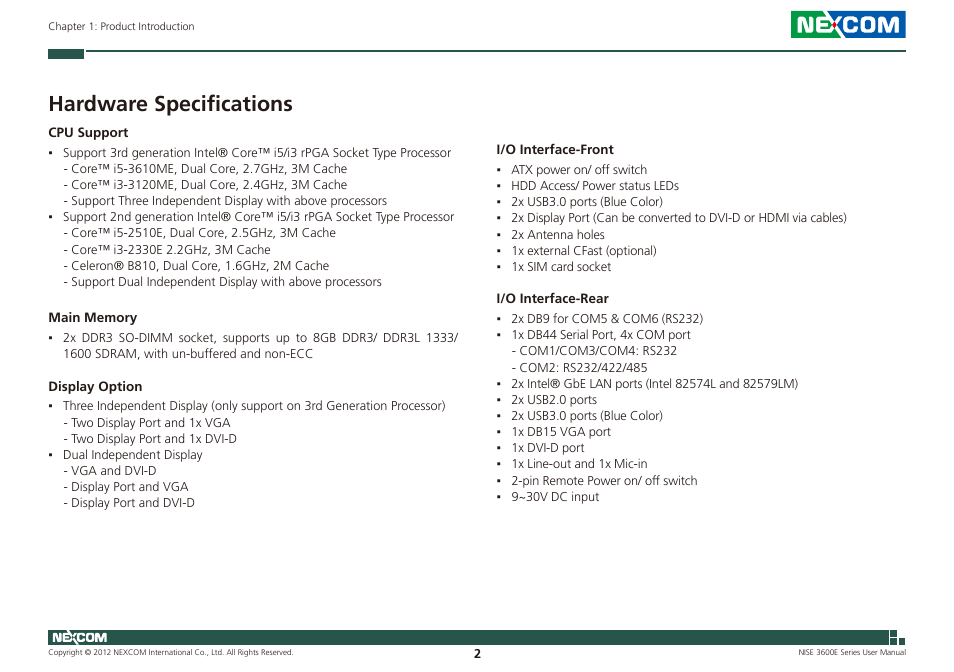
Task: Click the 1x SIM card socket line
Action: pyautogui.click(x=561, y=267)
